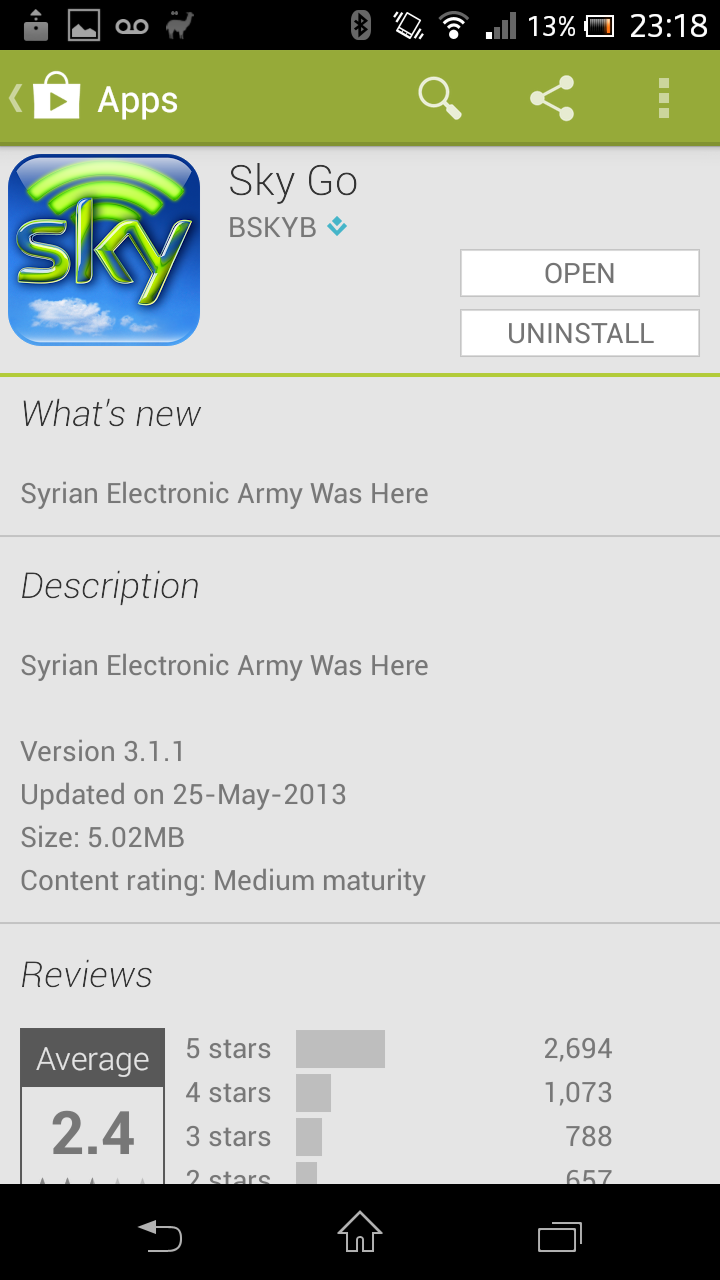Tap the Play Store bag icon
The width and height of the screenshot is (720, 1280).
pyautogui.click(x=56, y=98)
